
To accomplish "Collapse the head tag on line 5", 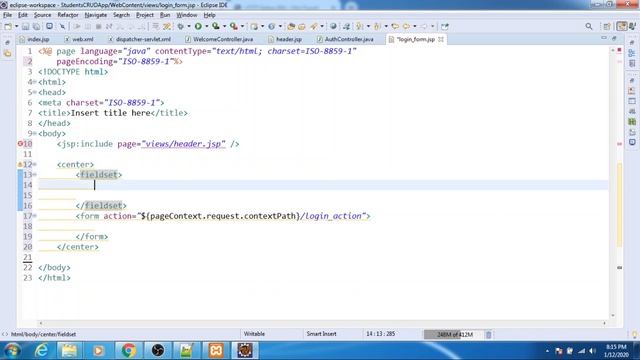I will click(35, 92).
